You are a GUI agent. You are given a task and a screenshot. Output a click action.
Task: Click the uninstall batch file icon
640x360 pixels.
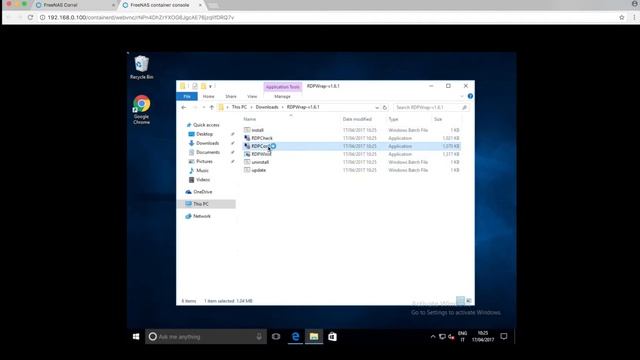tap(247, 162)
